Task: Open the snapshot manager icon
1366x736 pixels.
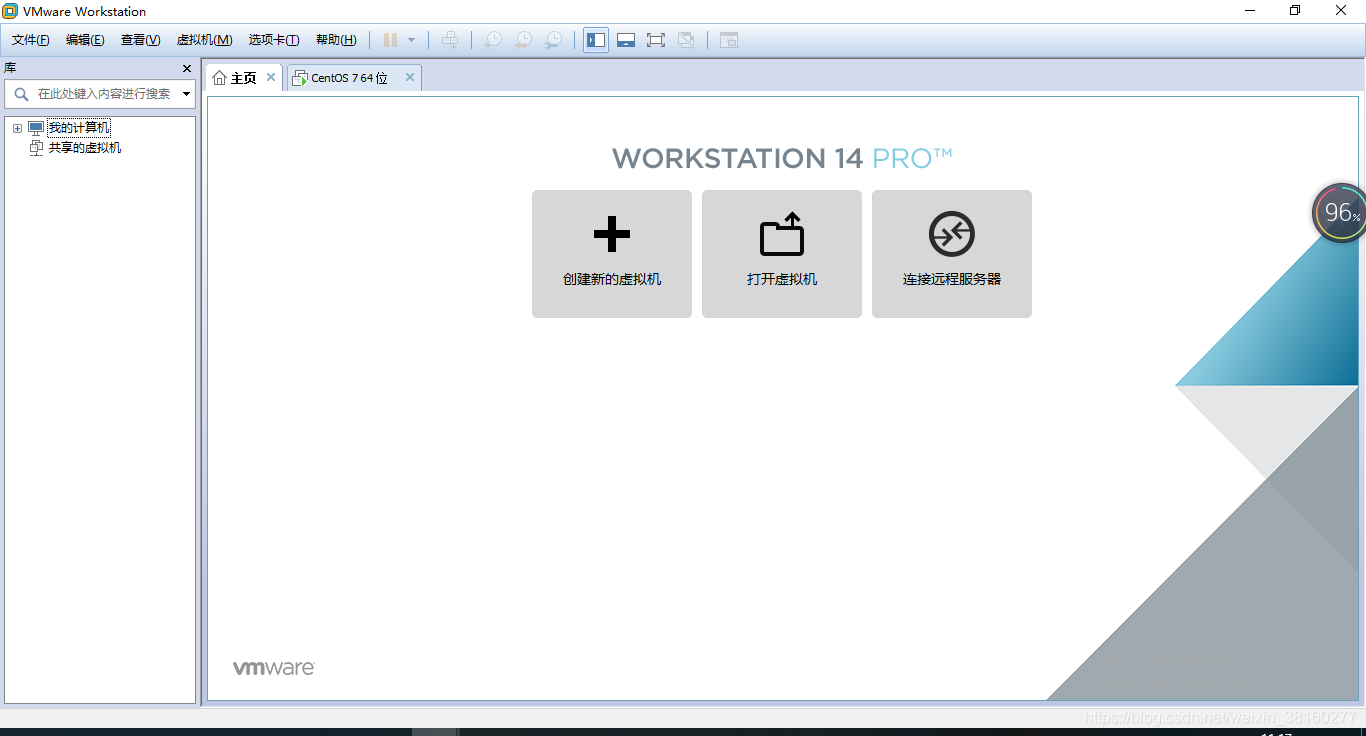Action: pos(553,40)
